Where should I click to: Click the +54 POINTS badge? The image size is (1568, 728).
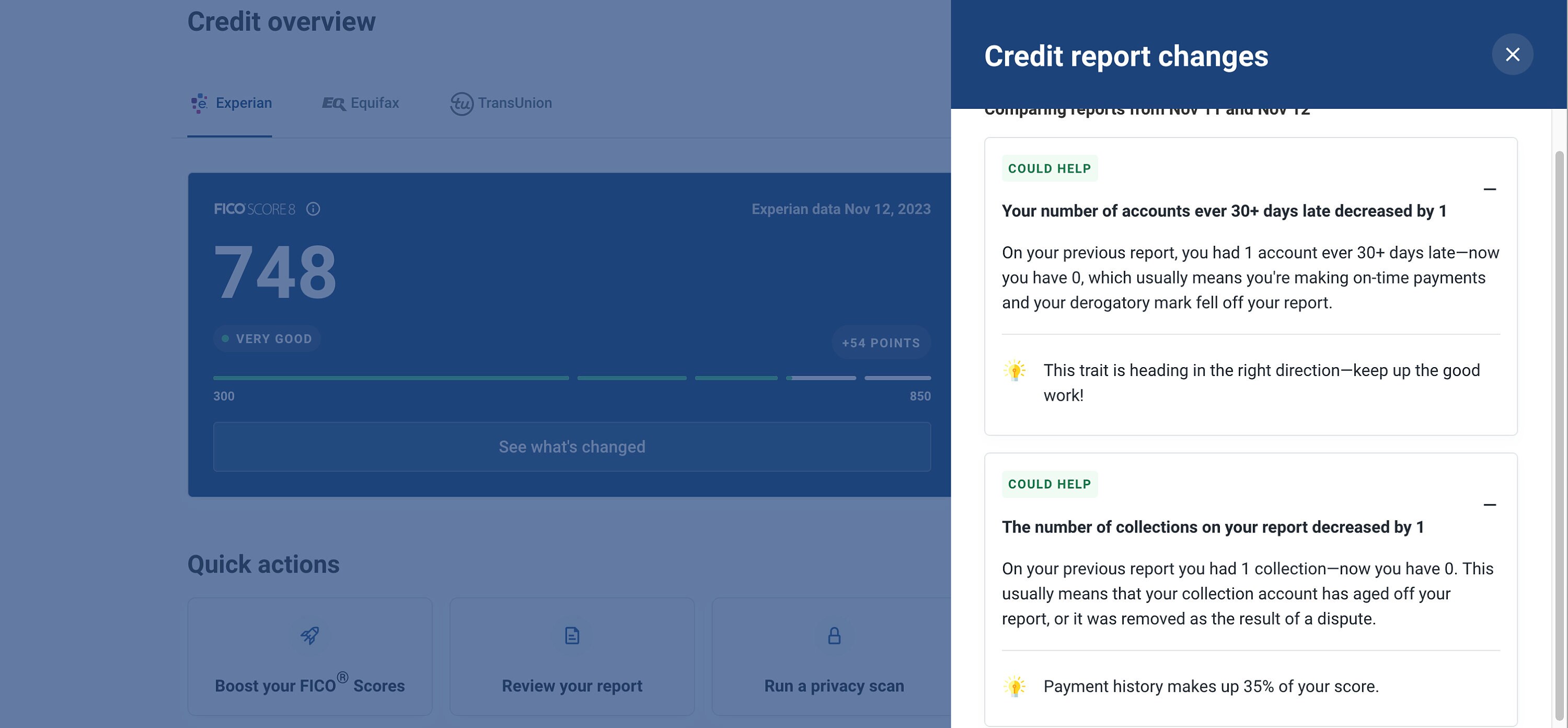[881, 343]
